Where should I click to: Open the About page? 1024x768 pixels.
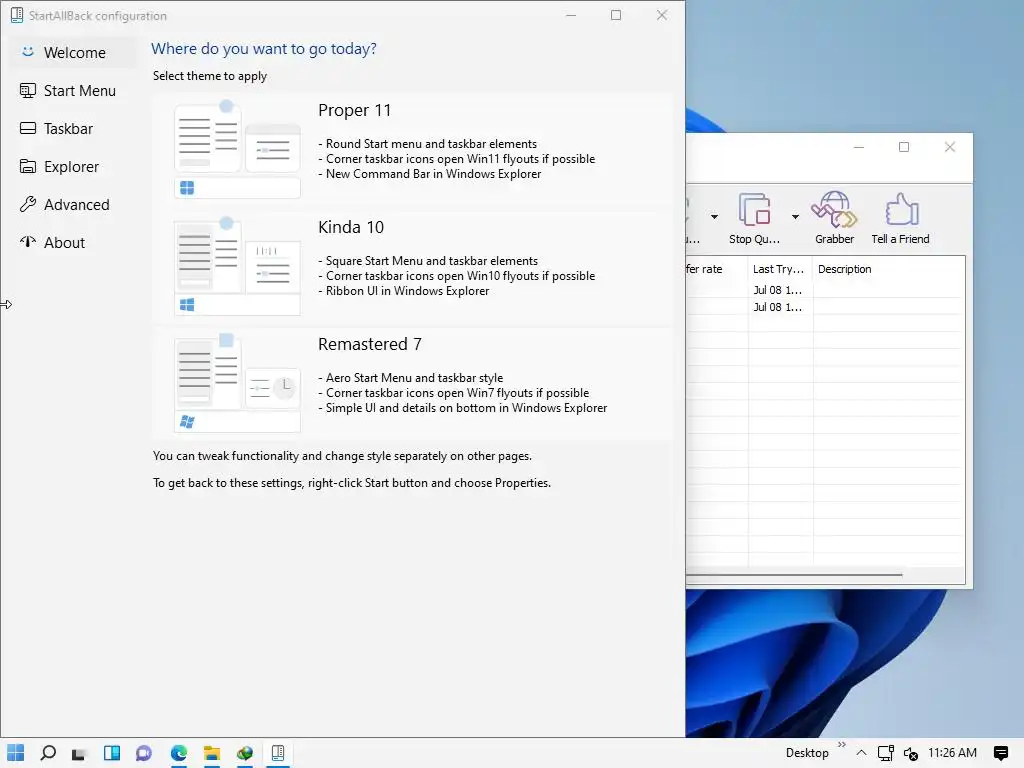point(72,242)
